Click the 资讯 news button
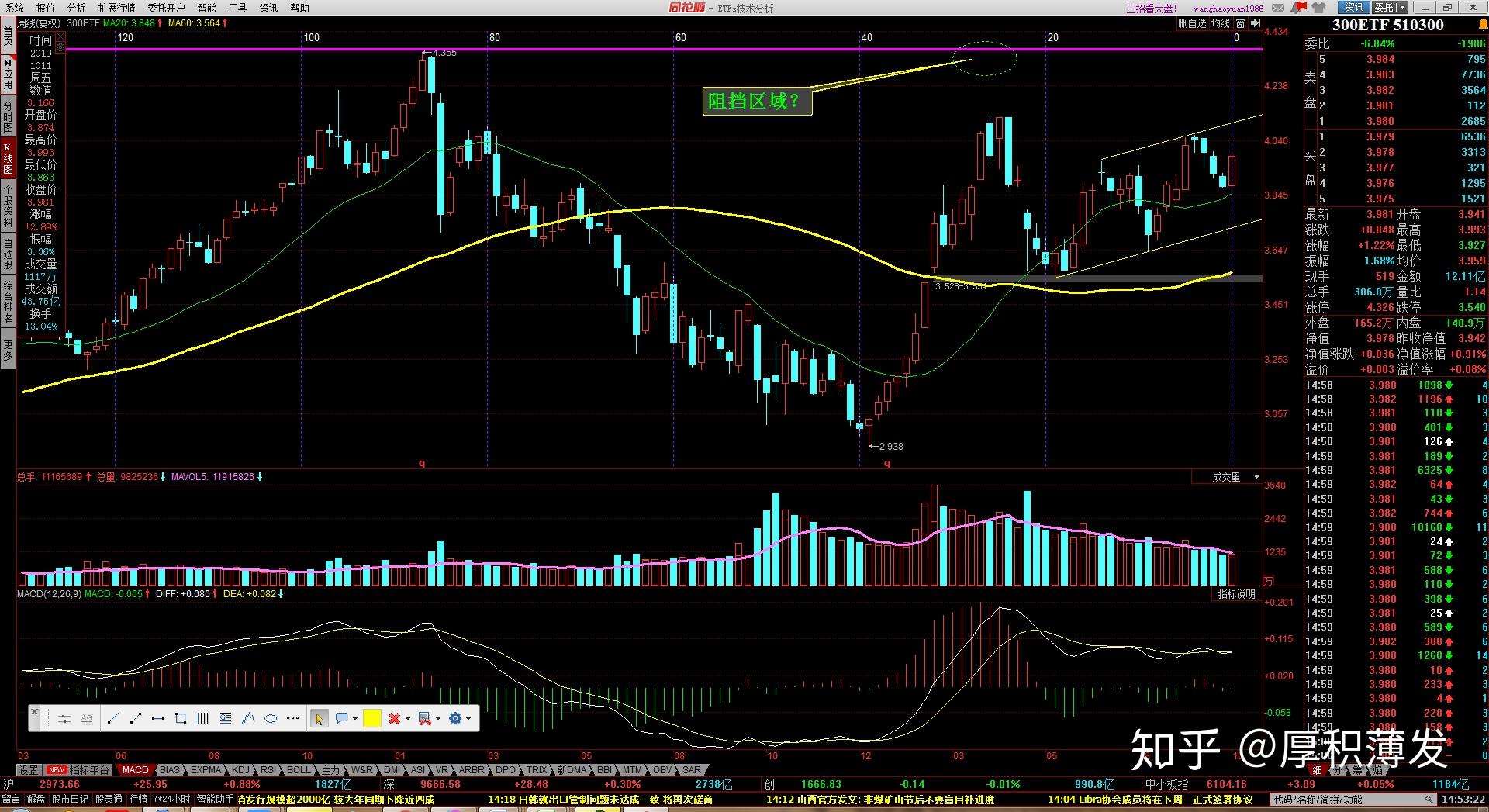Viewport: 1489px width, 812px height. coord(1354,7)
